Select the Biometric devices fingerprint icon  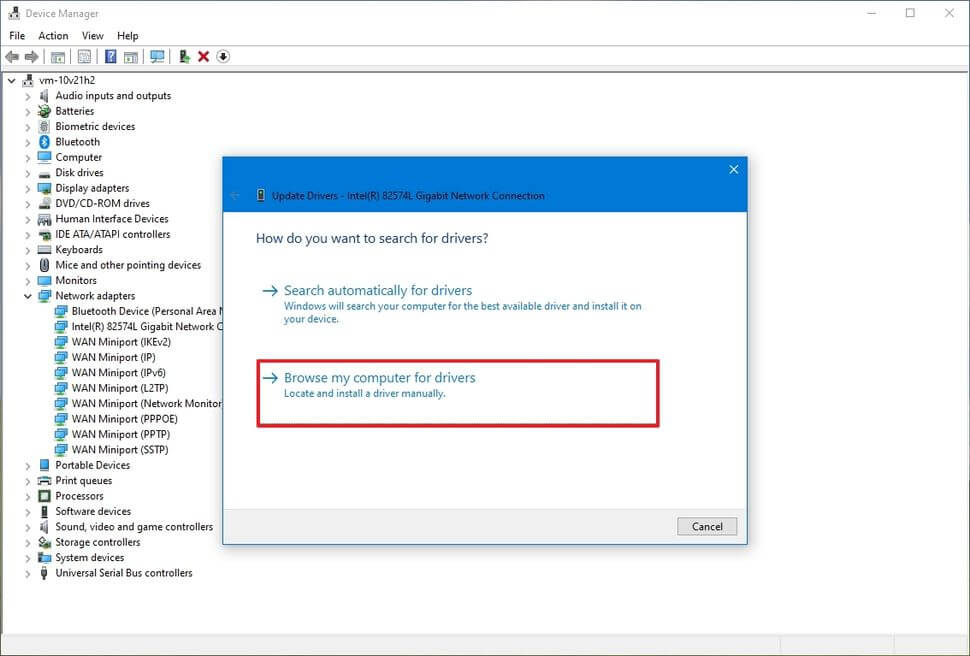tap(44, 126)
